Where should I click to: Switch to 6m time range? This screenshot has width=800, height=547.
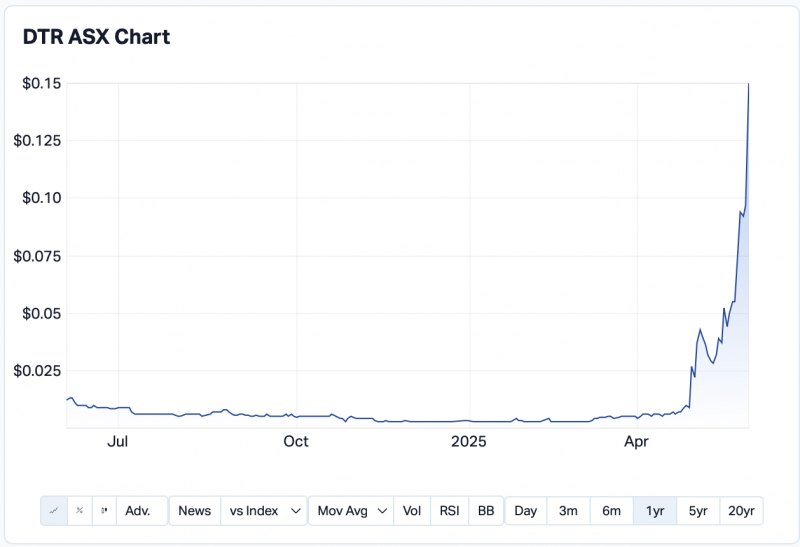click(x=611, y=511)
